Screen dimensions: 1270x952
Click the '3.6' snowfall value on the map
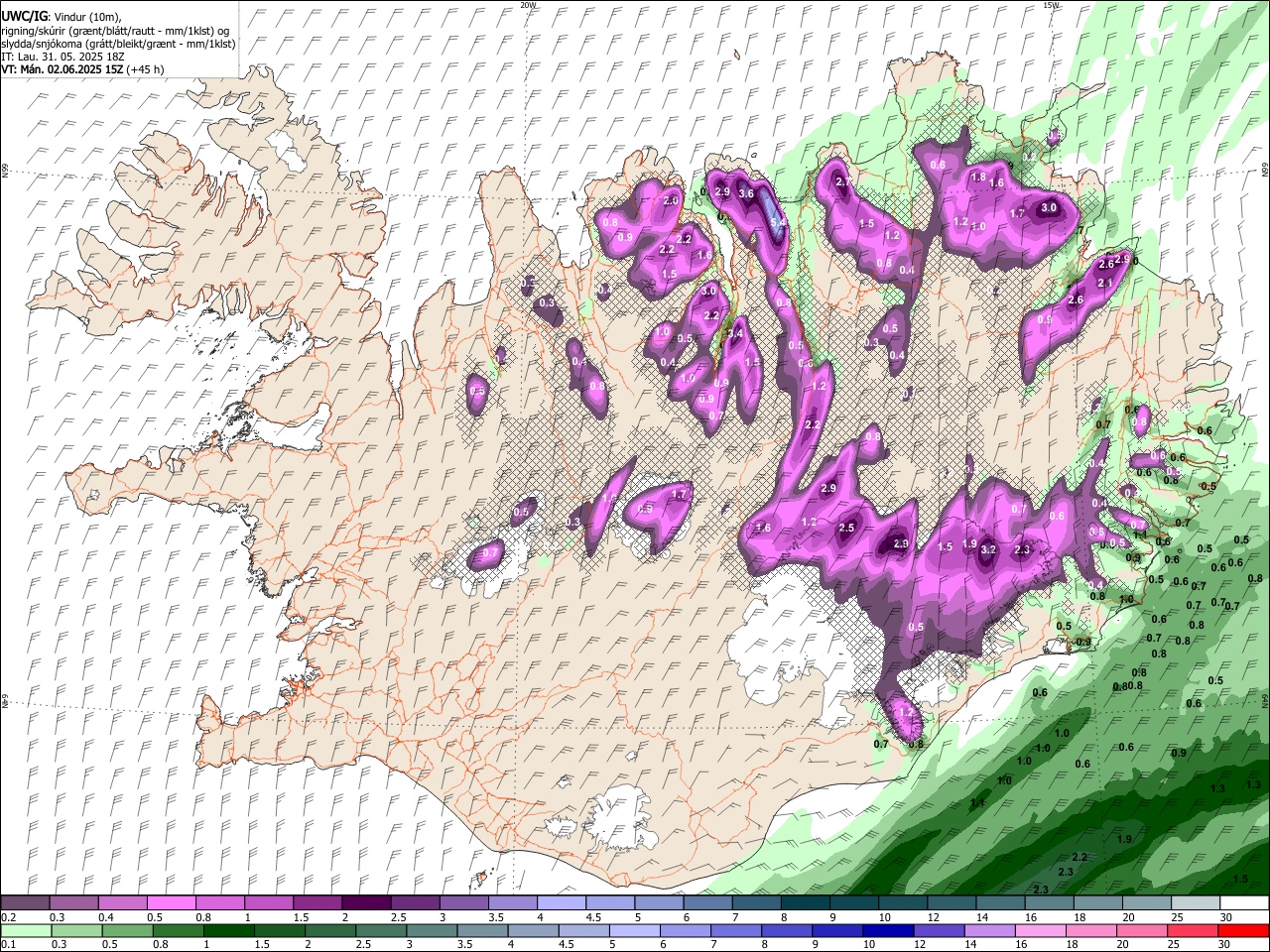click(x=746, y=194)
